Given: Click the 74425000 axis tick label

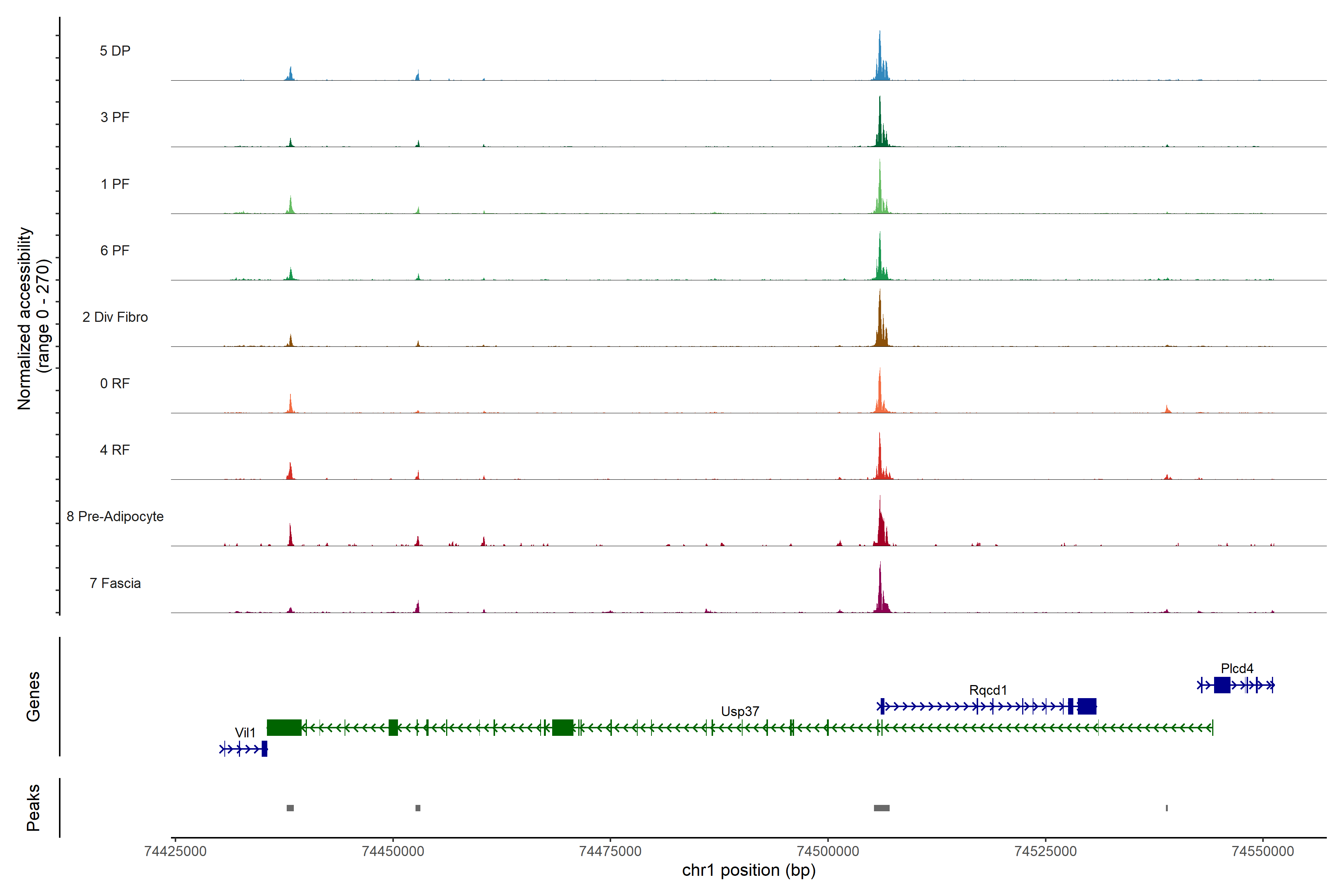Looking at the screenshot, I should (175, 851).
